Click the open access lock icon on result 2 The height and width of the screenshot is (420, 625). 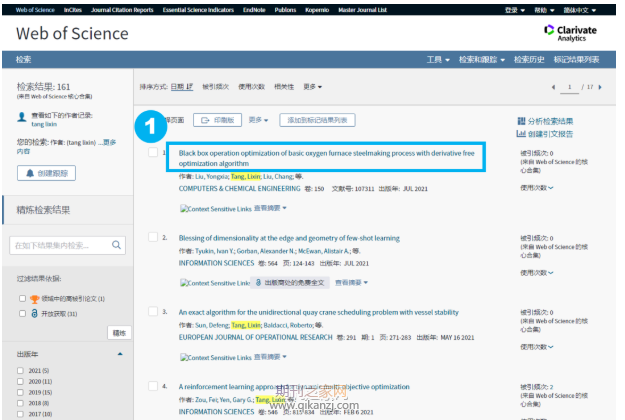(x=258, y=283)
